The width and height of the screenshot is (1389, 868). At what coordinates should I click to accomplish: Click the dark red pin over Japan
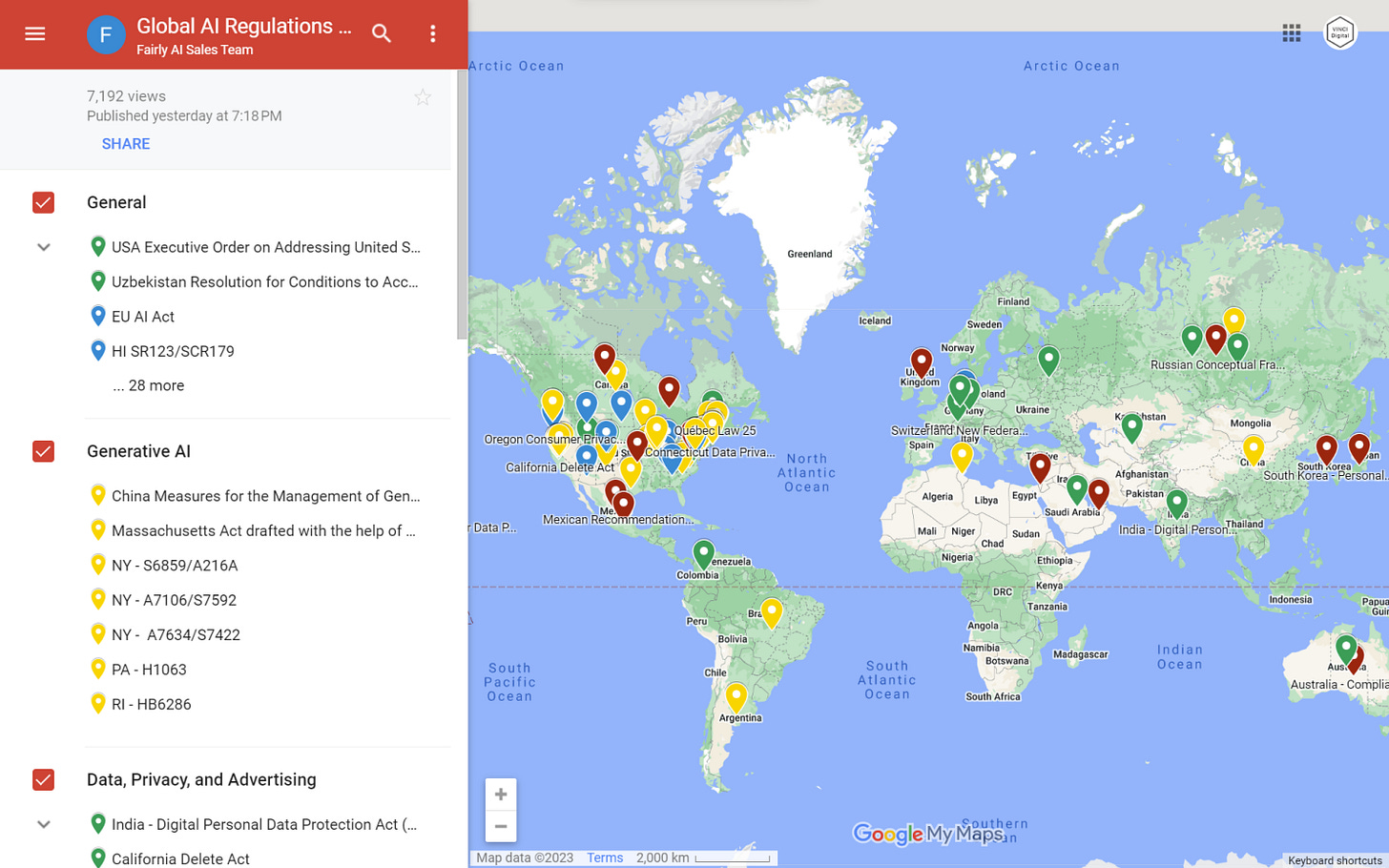coord(1359,448)
